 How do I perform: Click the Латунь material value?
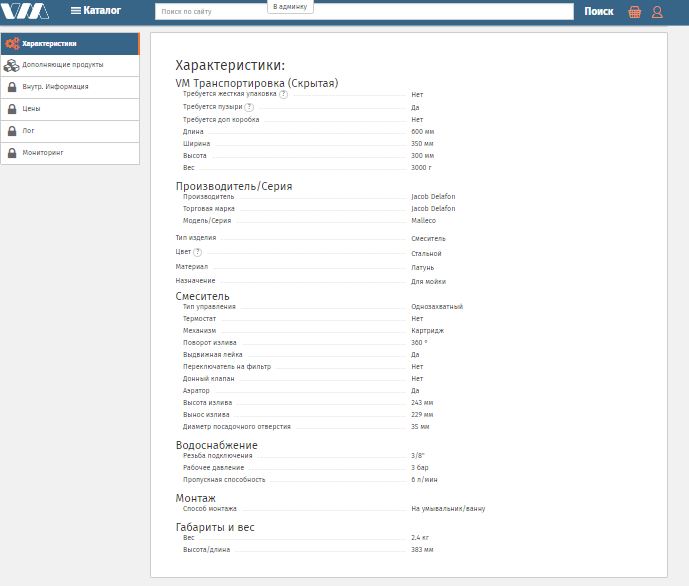tap(423, 268)
